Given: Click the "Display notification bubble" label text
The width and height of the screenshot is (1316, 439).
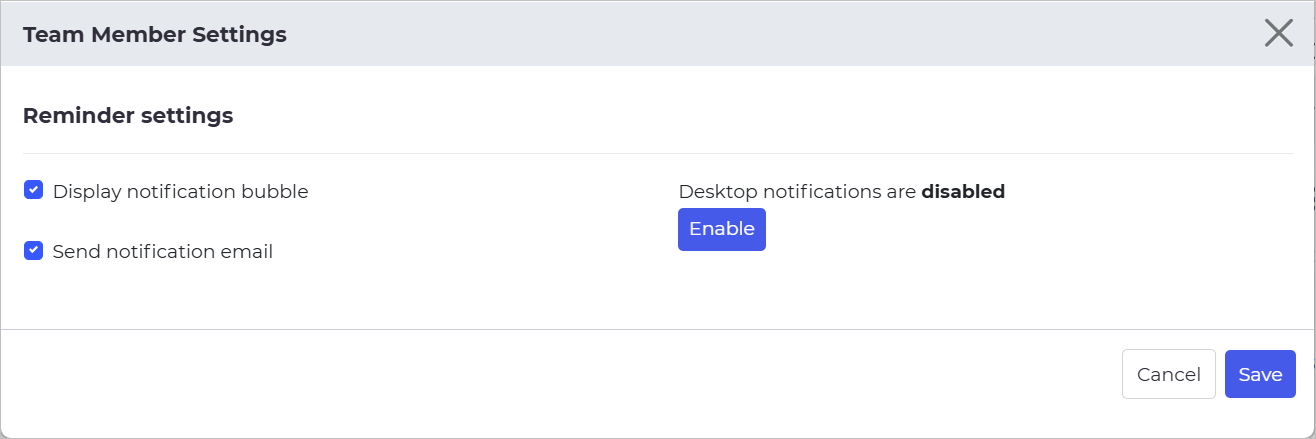Looking at the screenshot, I should click(x=180, y=191).
